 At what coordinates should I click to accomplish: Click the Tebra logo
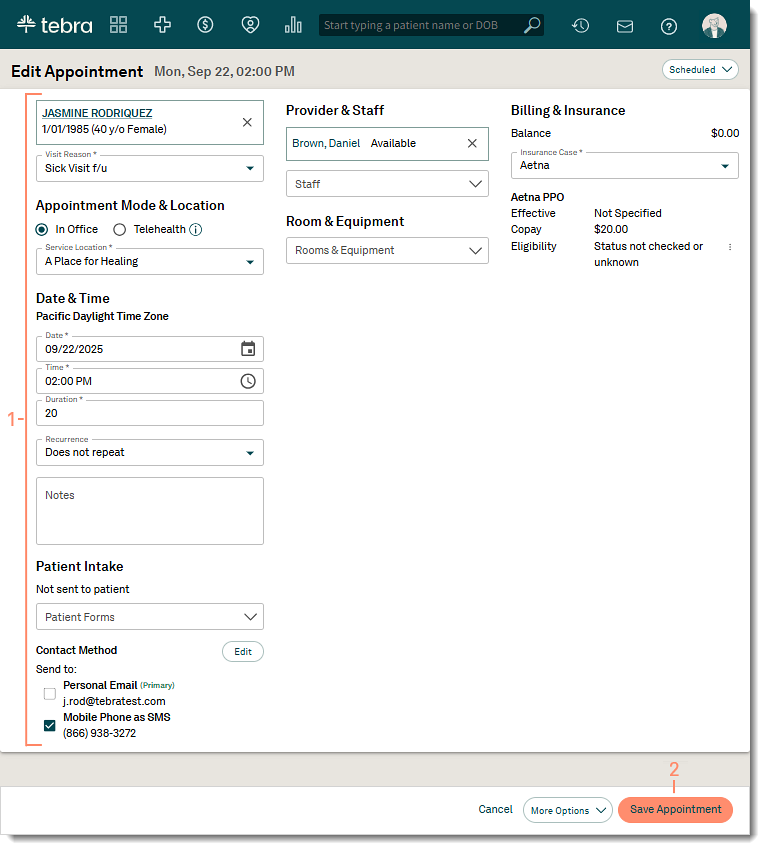coord(54,25)
